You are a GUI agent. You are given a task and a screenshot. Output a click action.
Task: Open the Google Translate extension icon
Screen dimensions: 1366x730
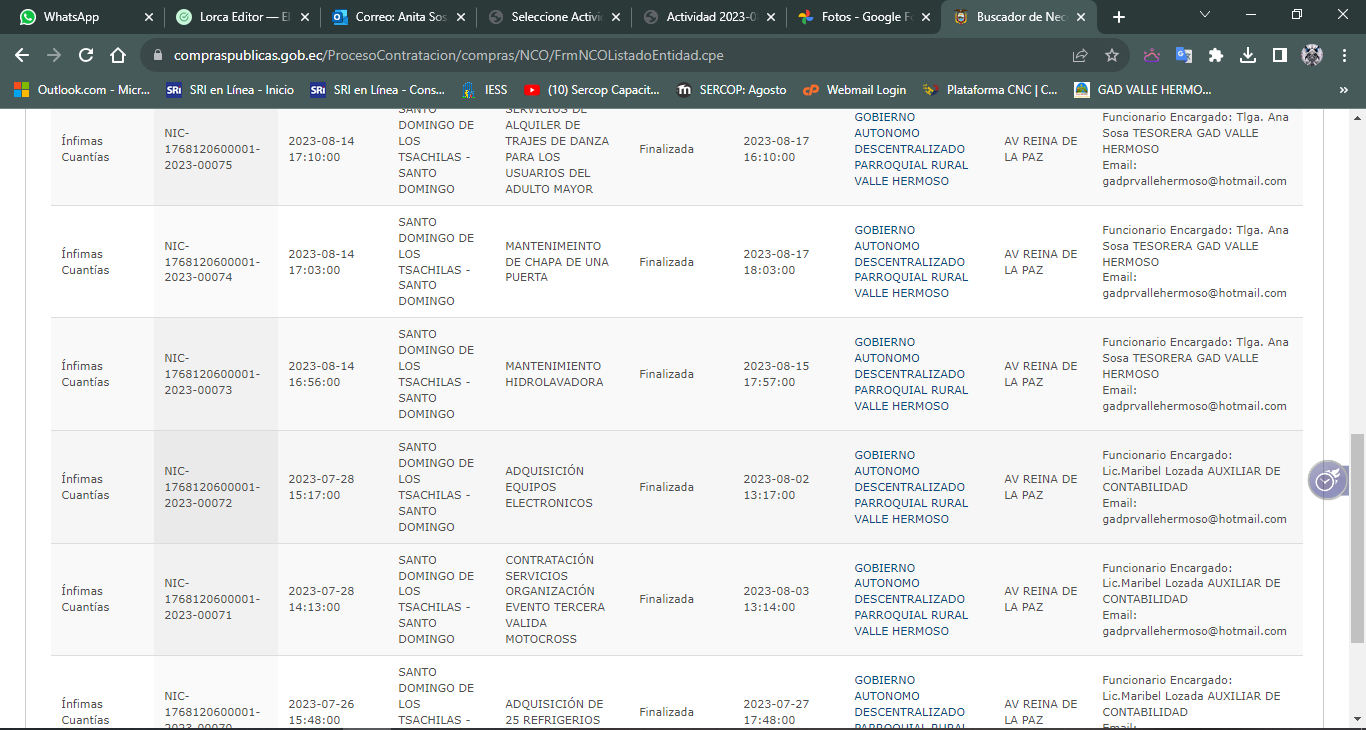(1184, 56)
